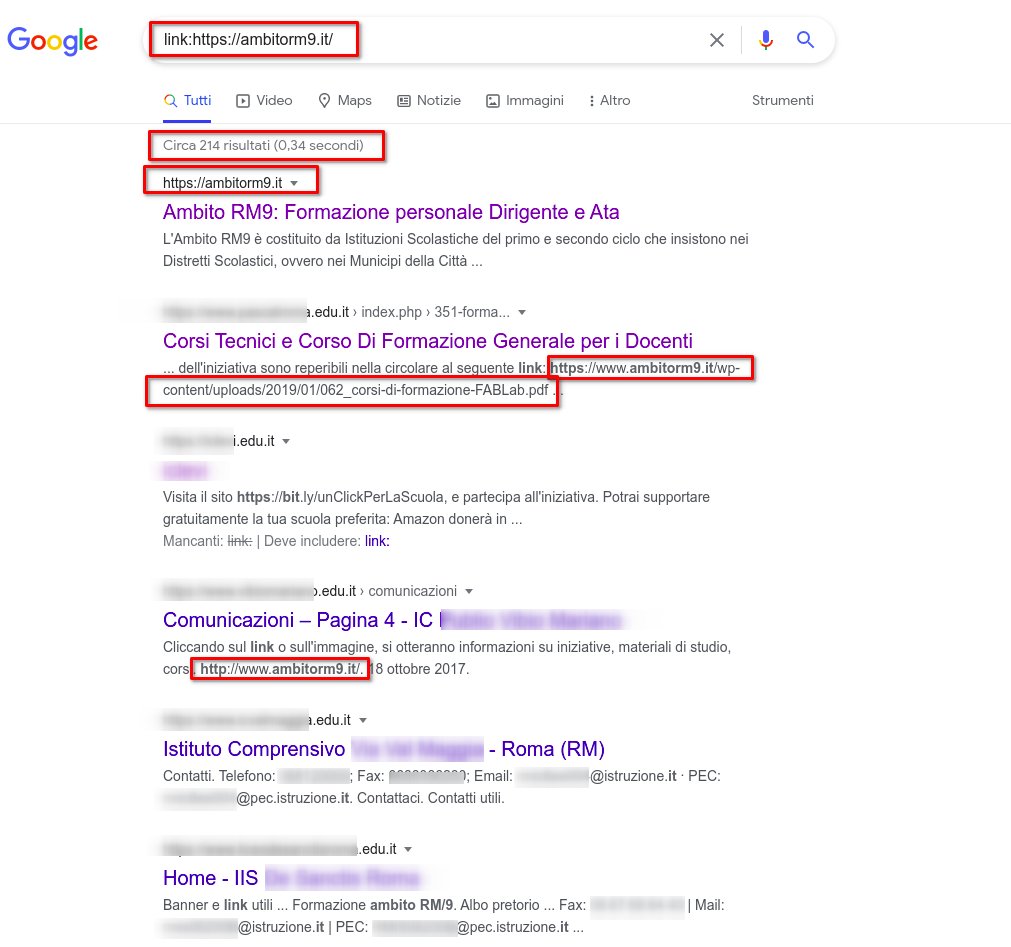Start voice search with the microphone icon
1011x947 pixels.
(x=765, y=40)
